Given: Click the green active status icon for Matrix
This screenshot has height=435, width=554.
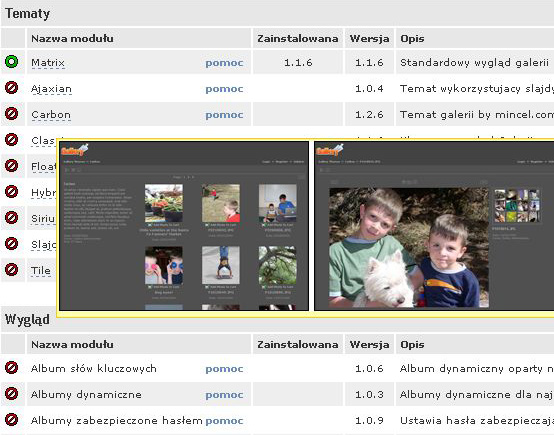Looking at the screenshot, I should pyautogui.click(x=11, y=62).
